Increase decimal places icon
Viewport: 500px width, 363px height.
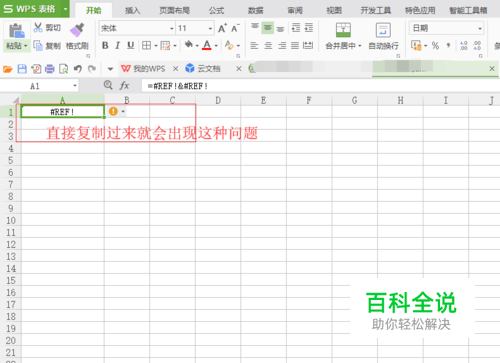(463, 45)
